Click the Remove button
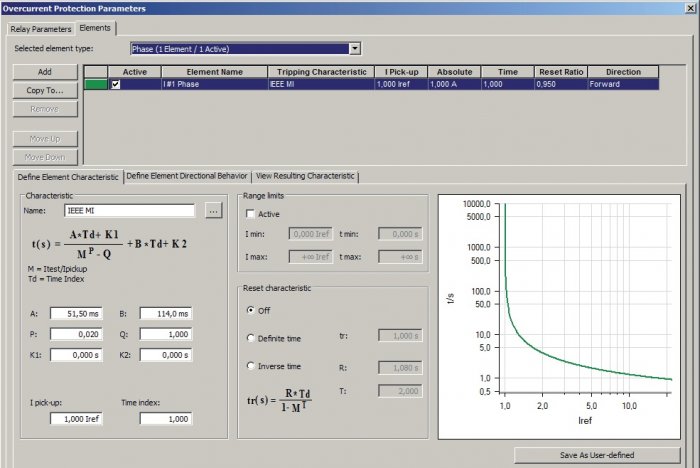This screenshot has height=468, width=700. [x=45, y=109]
